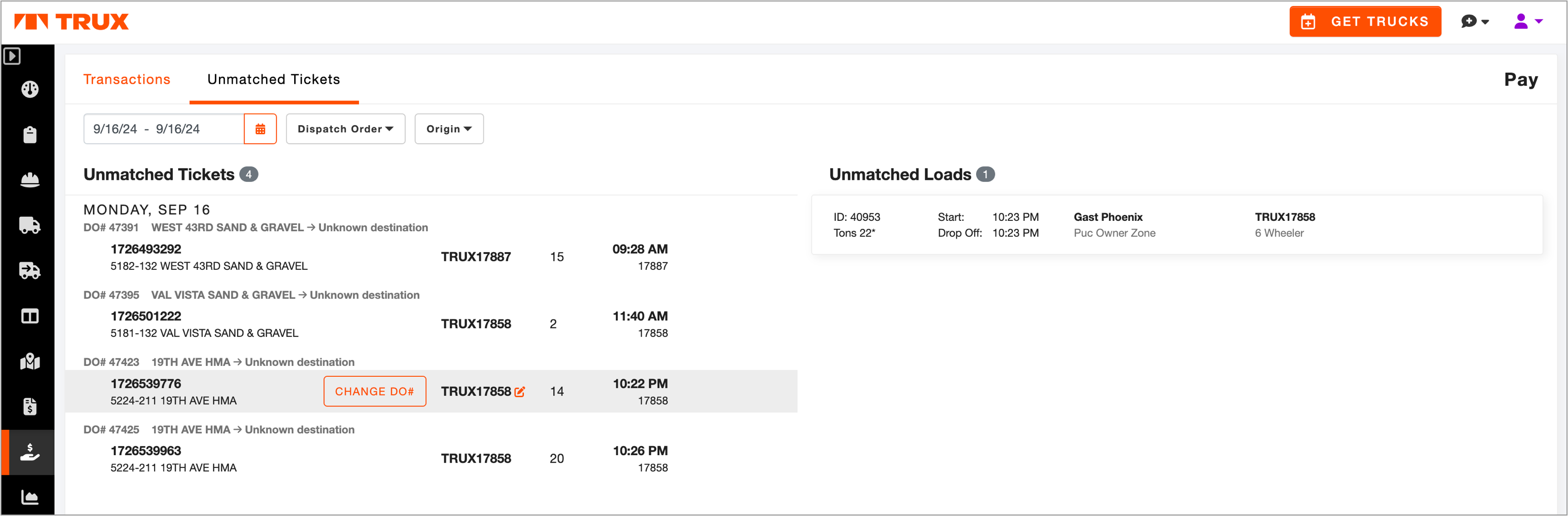
Task: Open the map marker icon in sidebar
Action: 30,361
